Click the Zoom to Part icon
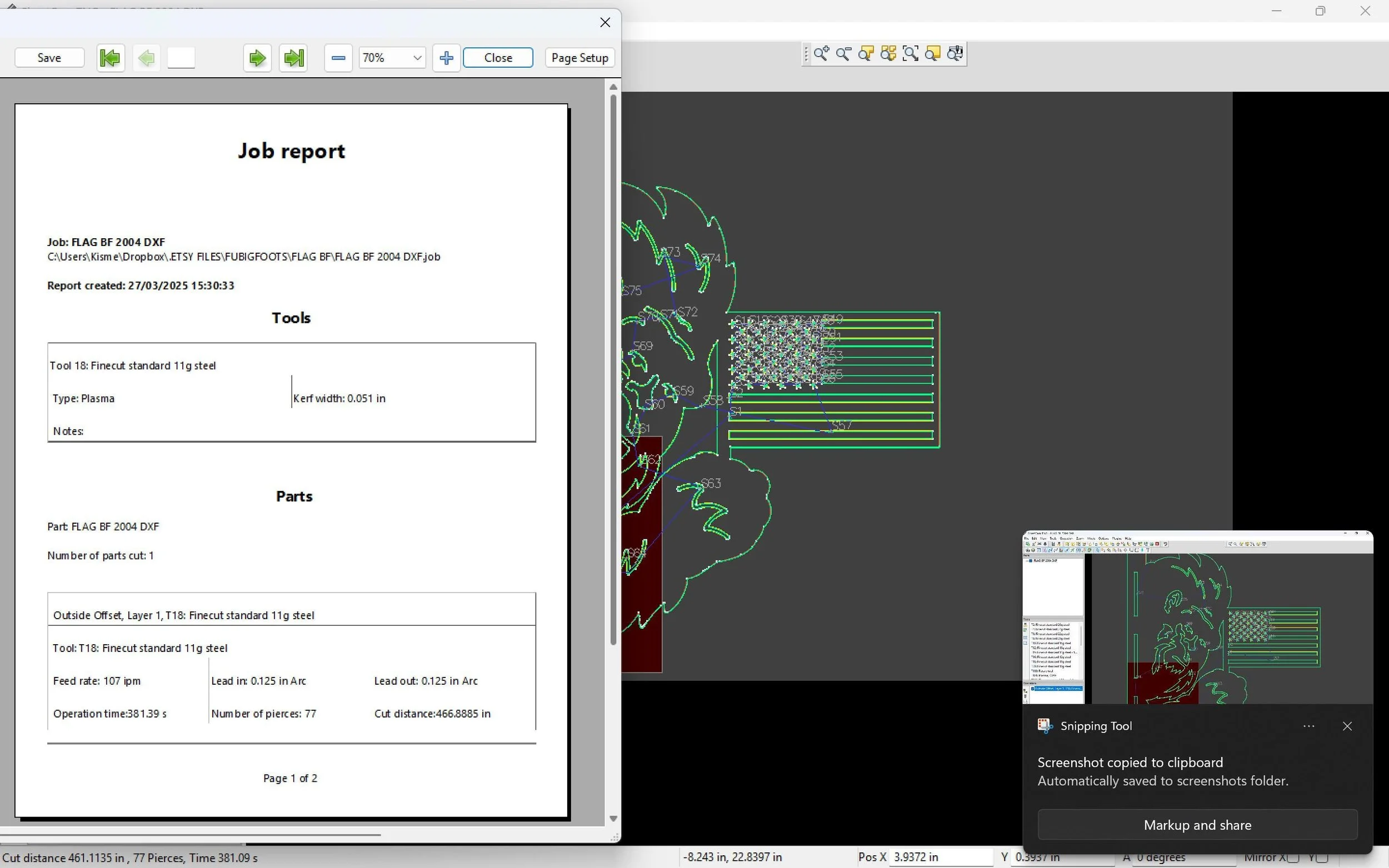 [x=866, y=54]
